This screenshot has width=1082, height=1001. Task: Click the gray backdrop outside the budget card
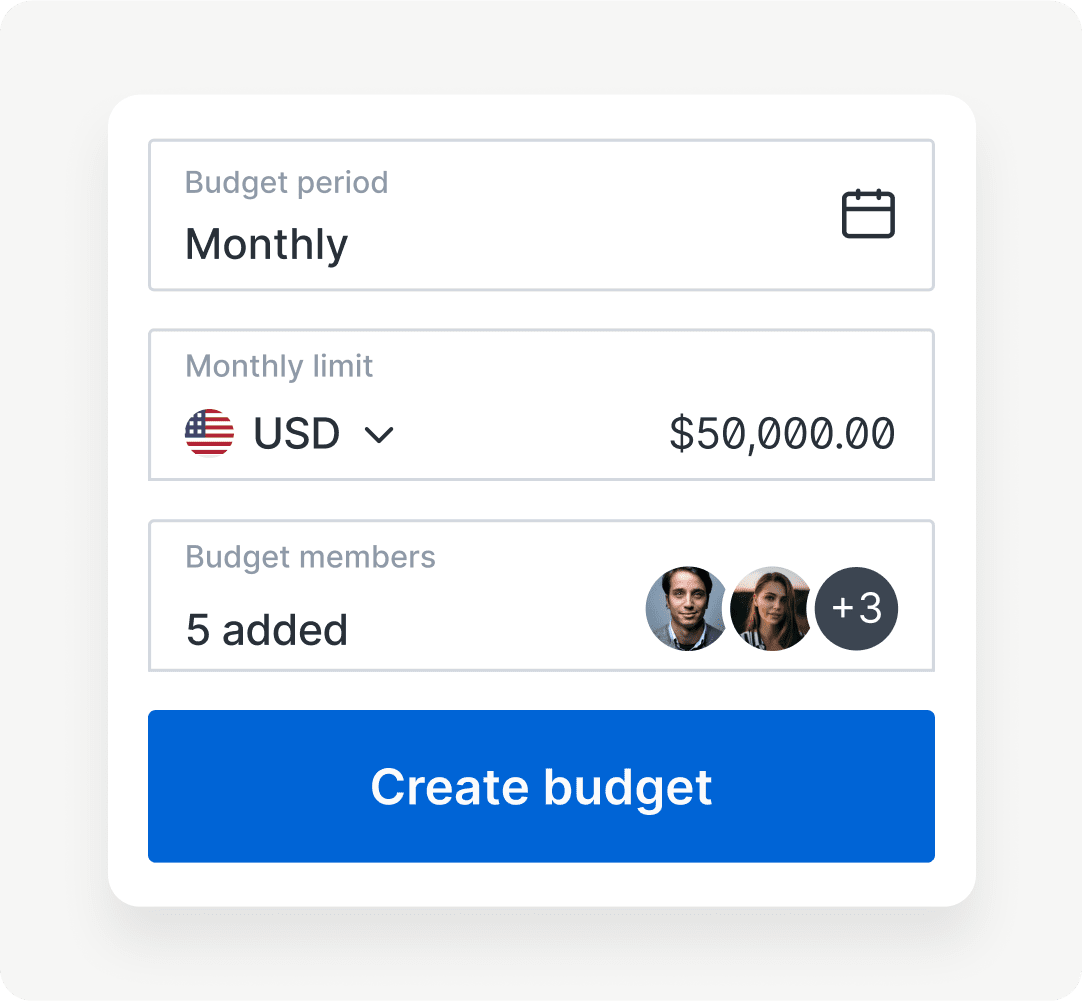pyautogui.click(x=50, y=500)
